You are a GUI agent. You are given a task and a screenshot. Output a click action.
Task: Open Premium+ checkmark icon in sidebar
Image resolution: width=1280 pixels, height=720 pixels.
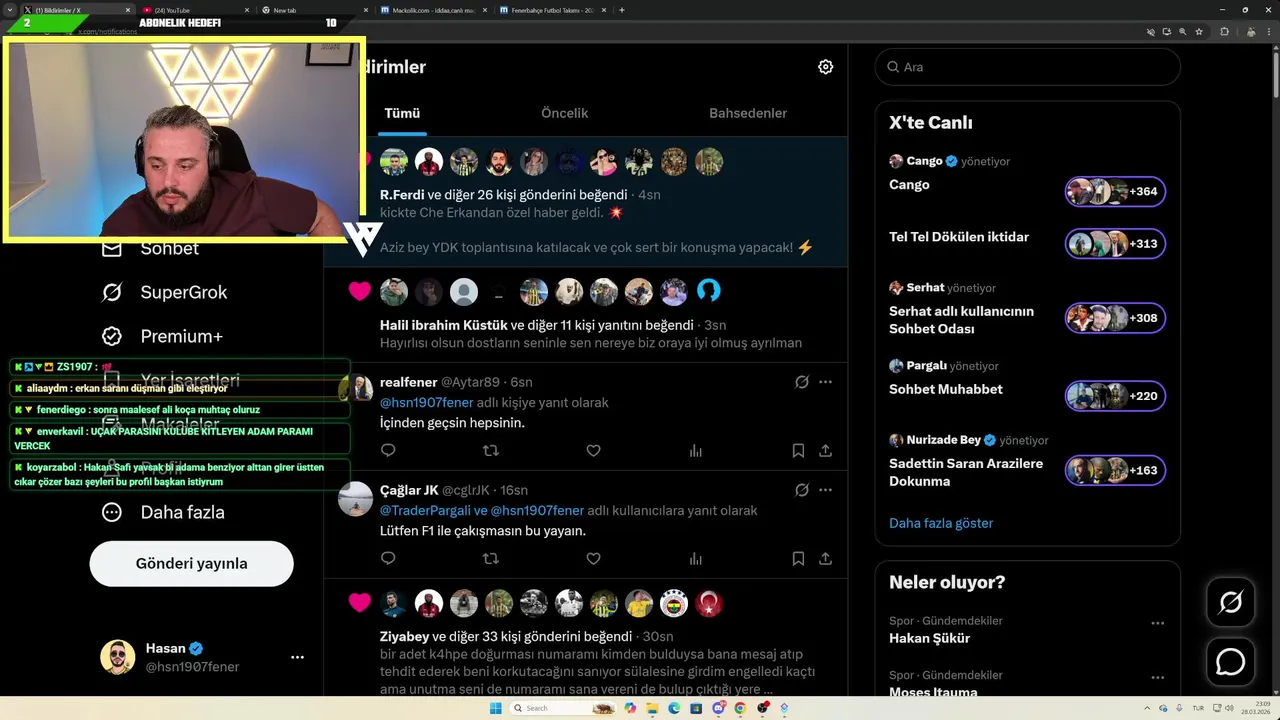pyautogui.click(x=112, y=336)
